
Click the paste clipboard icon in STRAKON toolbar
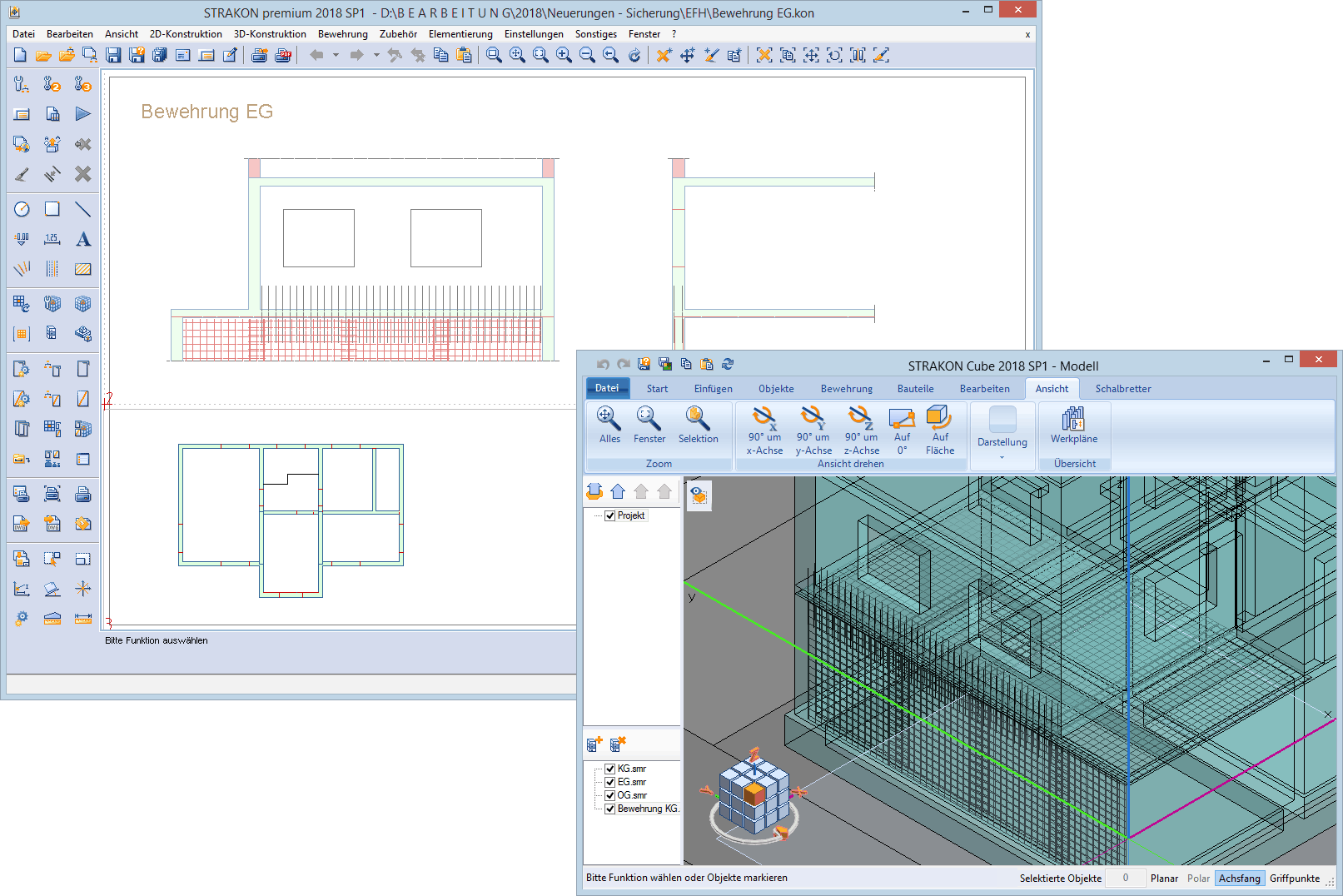(x=464, y=55)
